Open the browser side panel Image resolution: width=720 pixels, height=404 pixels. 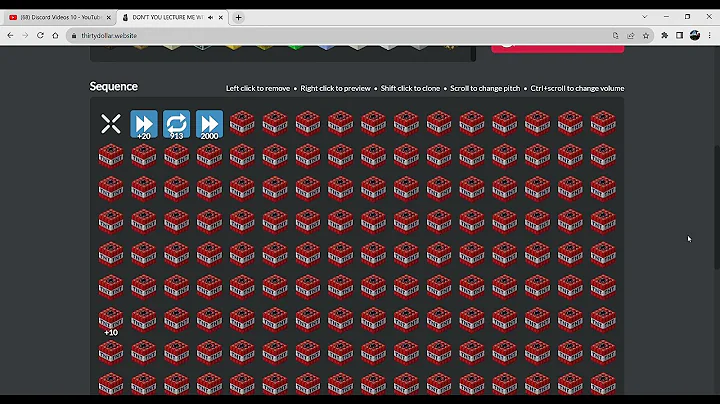click(x=680, y=35)
